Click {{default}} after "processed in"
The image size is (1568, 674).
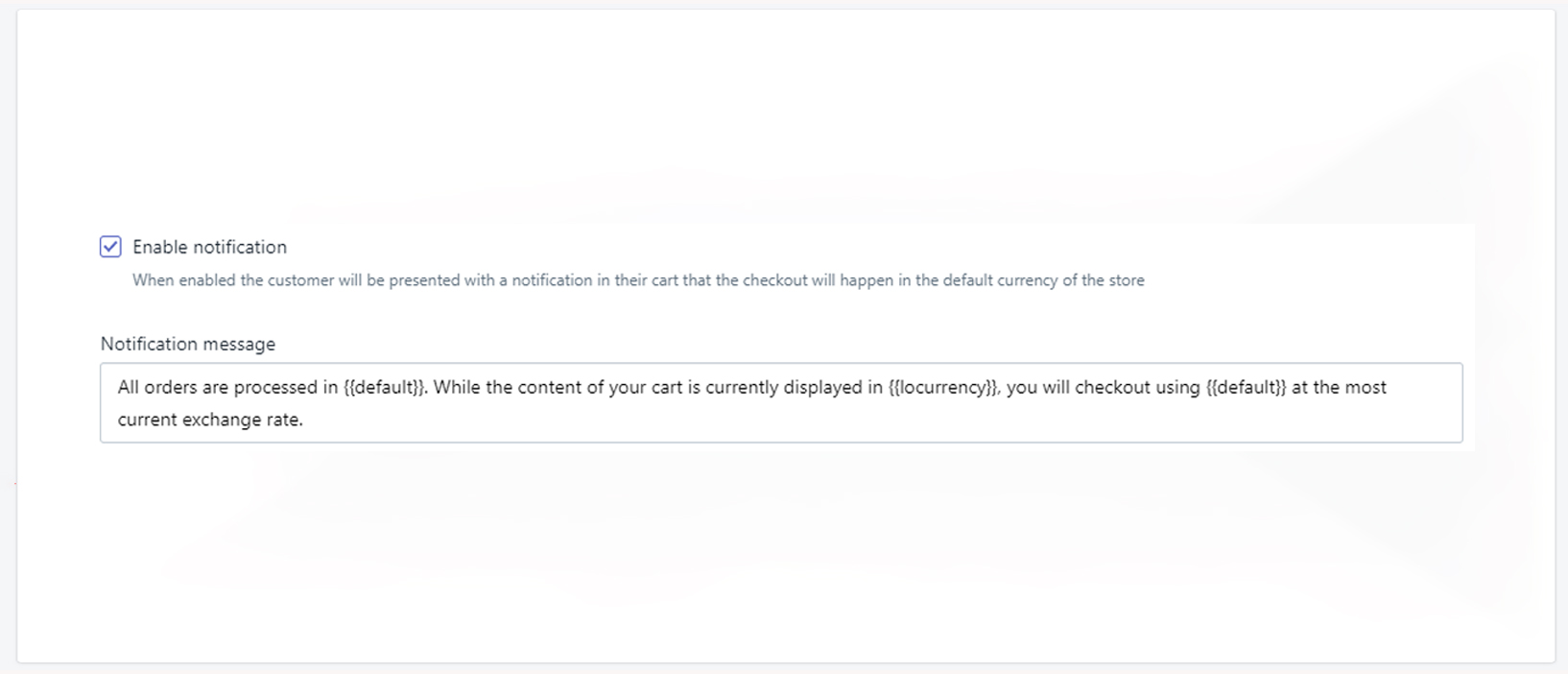[384, 388]
